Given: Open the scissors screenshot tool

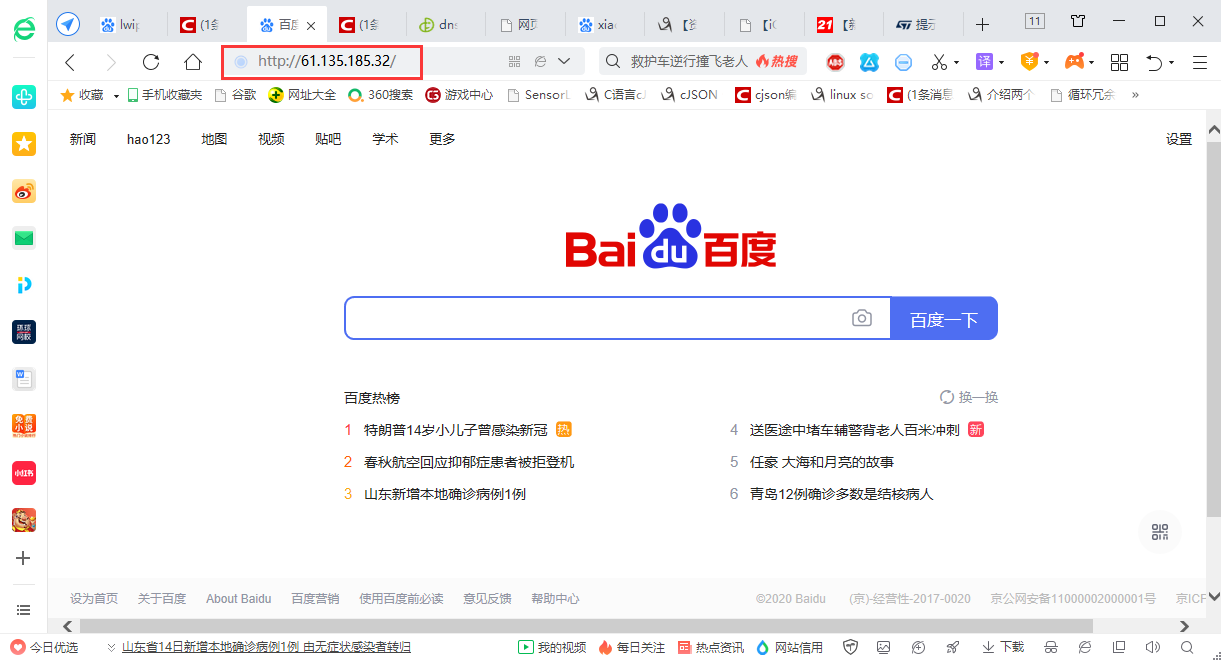Looking at the screenshot, I should pos(938,62).
